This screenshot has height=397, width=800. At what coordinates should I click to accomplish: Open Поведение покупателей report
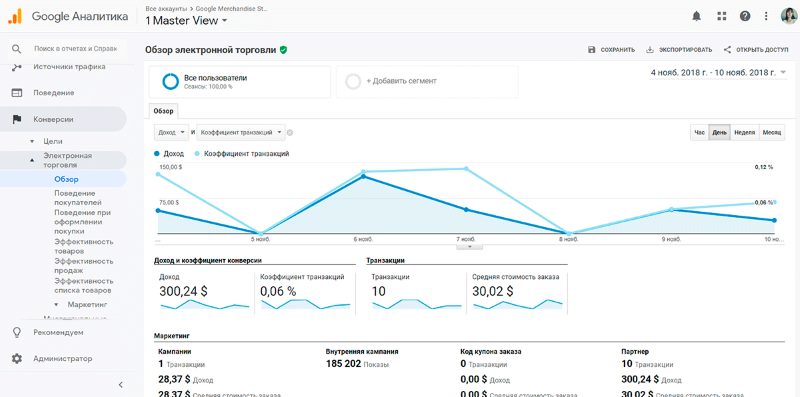78,198
